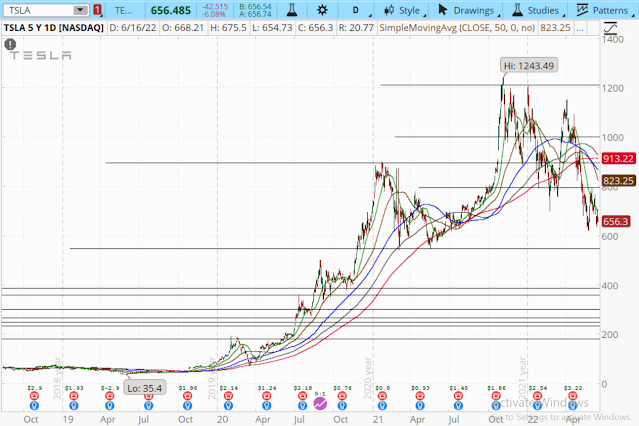This screenshot has width=639, height=426.
Task: Click the 600 price axis label
Action: coord(610,236)
